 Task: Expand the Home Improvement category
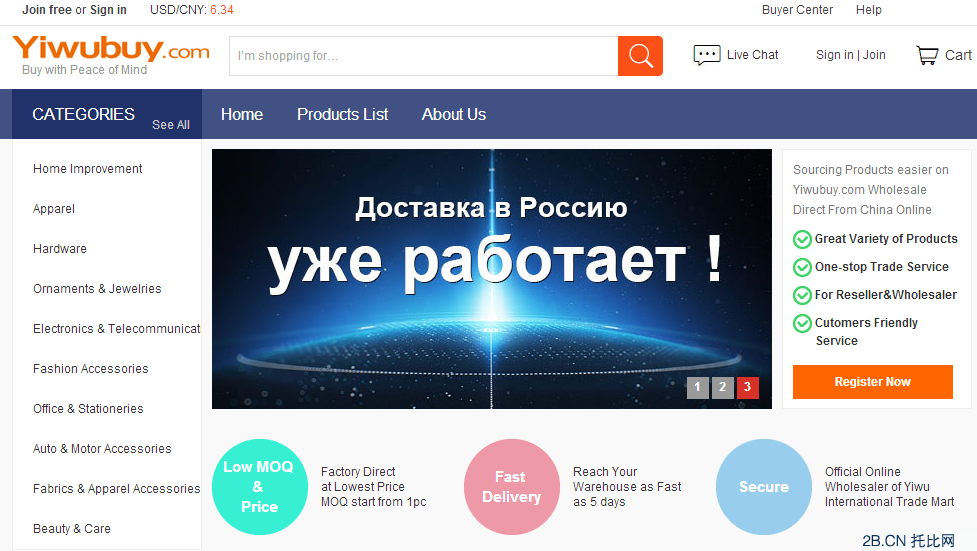(88, 169)
